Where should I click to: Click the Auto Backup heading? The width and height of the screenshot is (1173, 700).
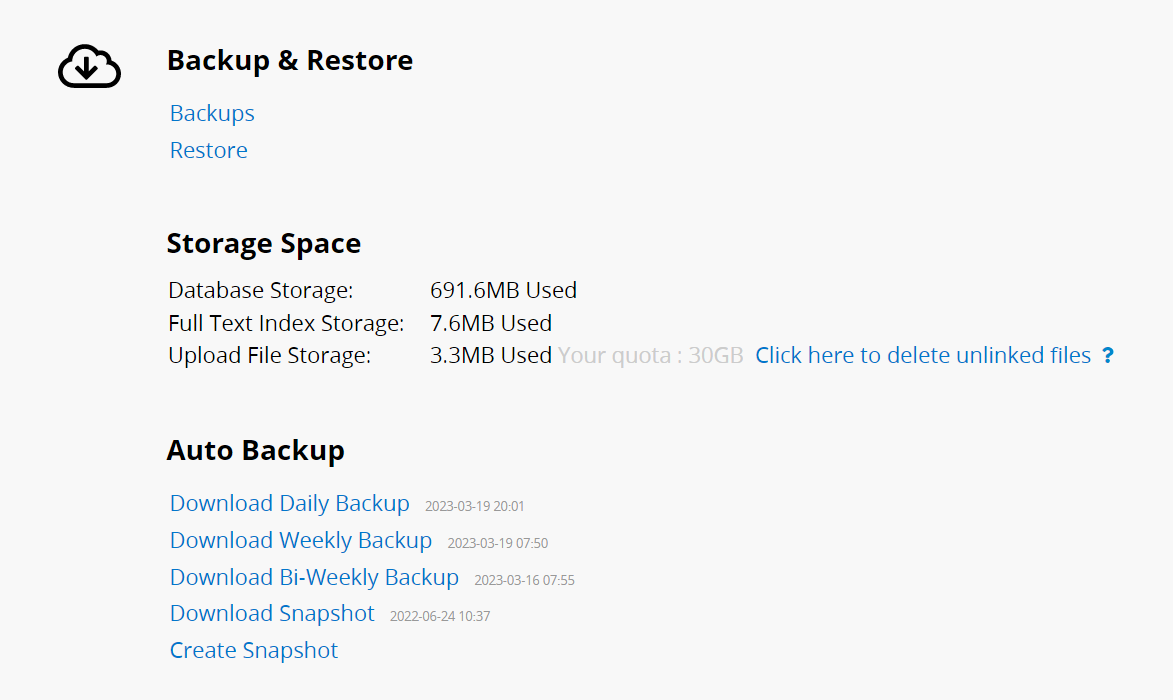point(256,450)
